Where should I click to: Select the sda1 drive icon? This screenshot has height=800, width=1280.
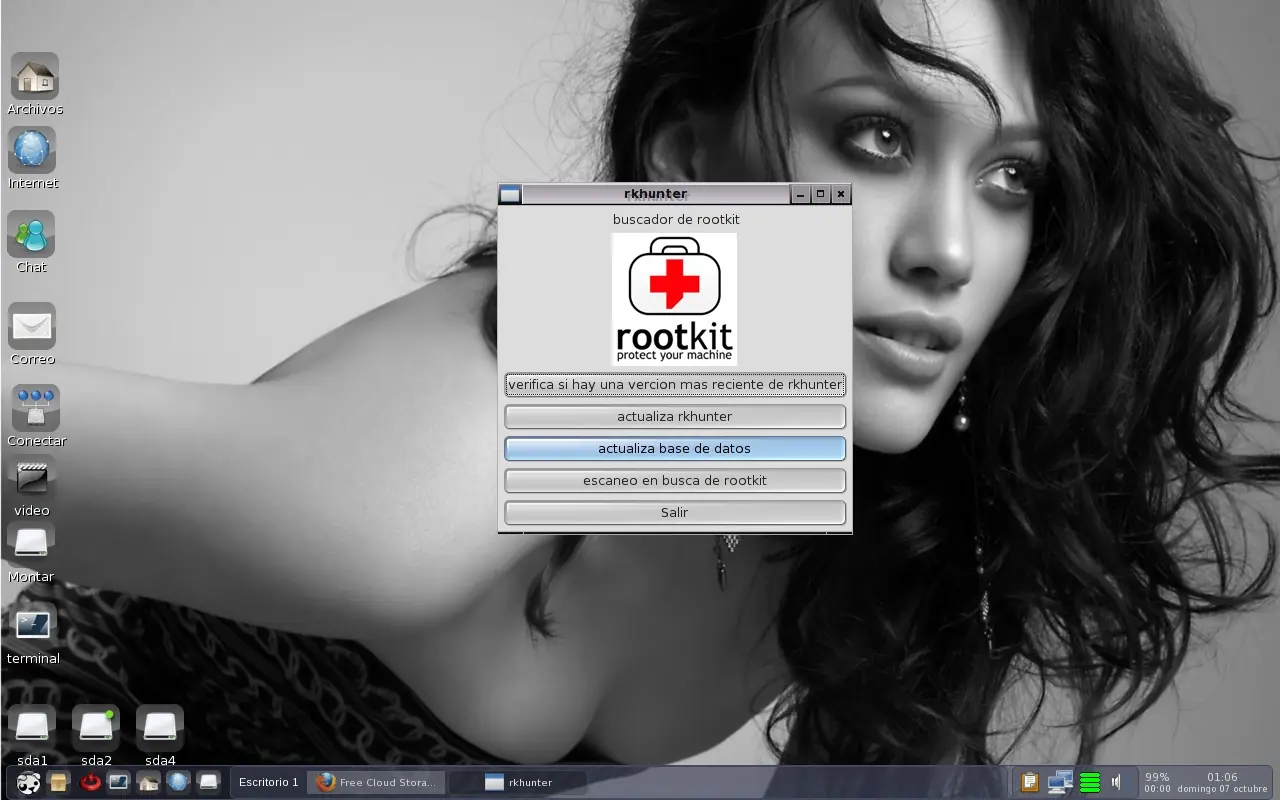32,727
